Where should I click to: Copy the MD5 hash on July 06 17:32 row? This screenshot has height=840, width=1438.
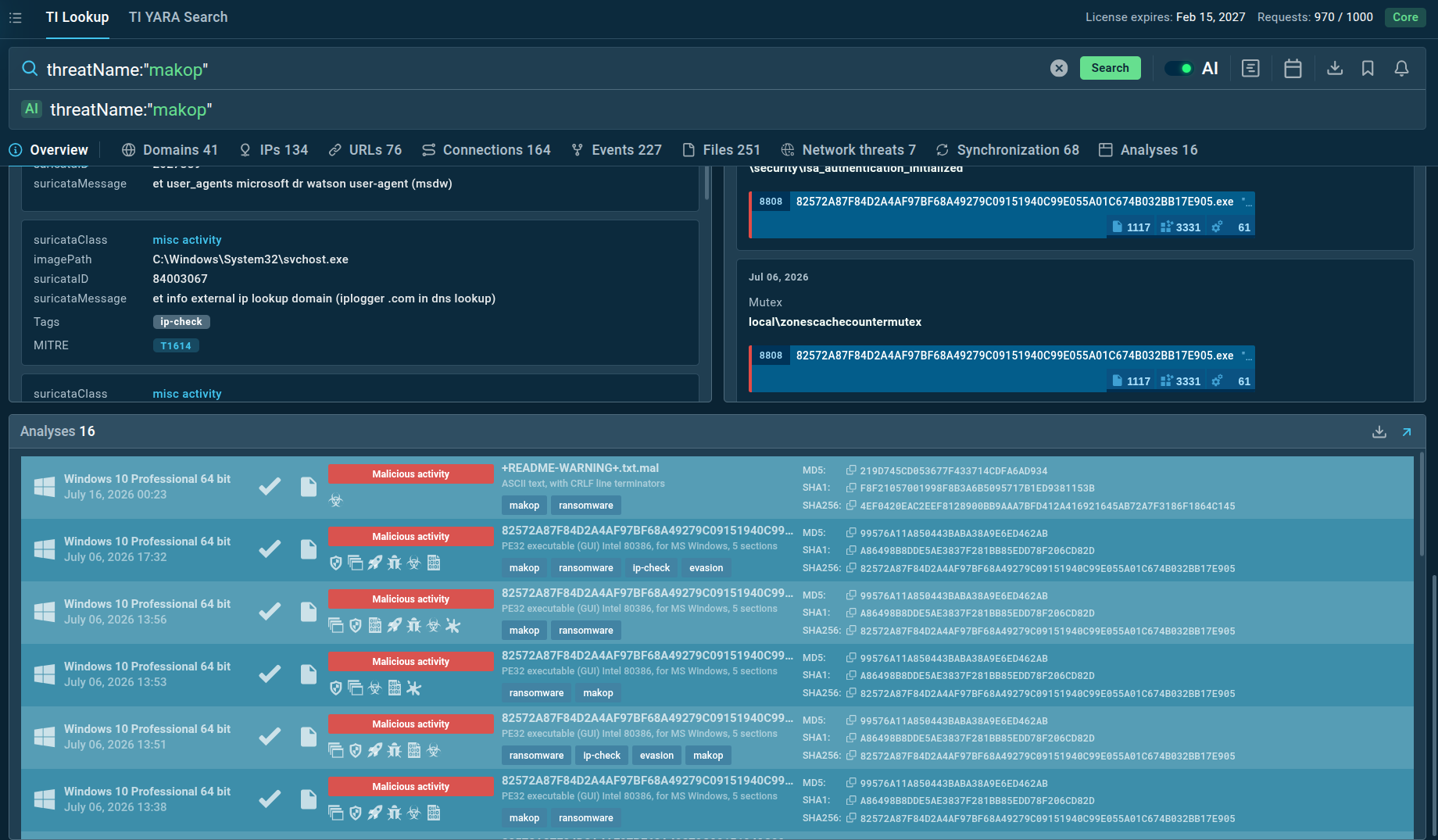pyautogui.click(x=851, y=533)
